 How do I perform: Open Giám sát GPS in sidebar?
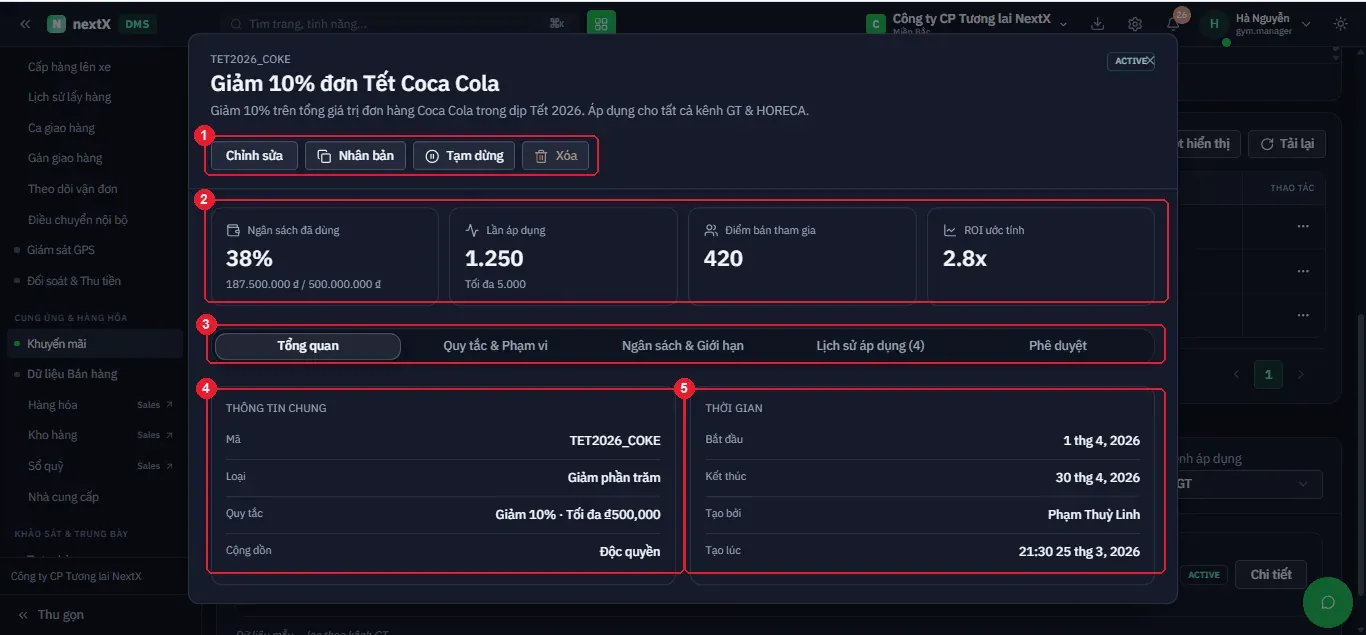[61, 250]
